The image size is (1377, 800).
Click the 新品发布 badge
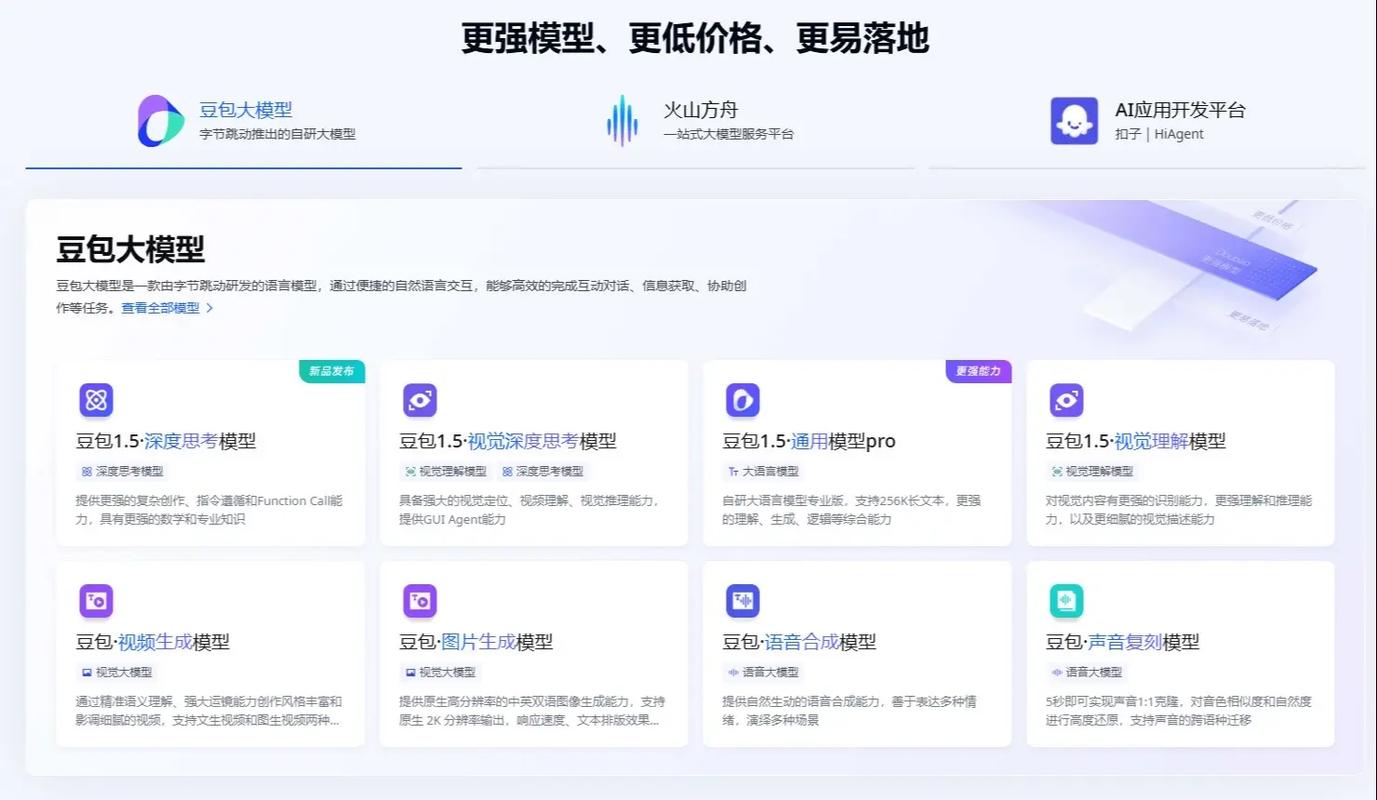332,371
